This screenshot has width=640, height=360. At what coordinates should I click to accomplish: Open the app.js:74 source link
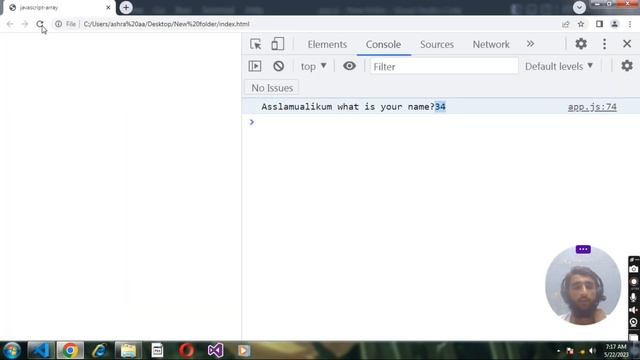[x=592, y=107]
